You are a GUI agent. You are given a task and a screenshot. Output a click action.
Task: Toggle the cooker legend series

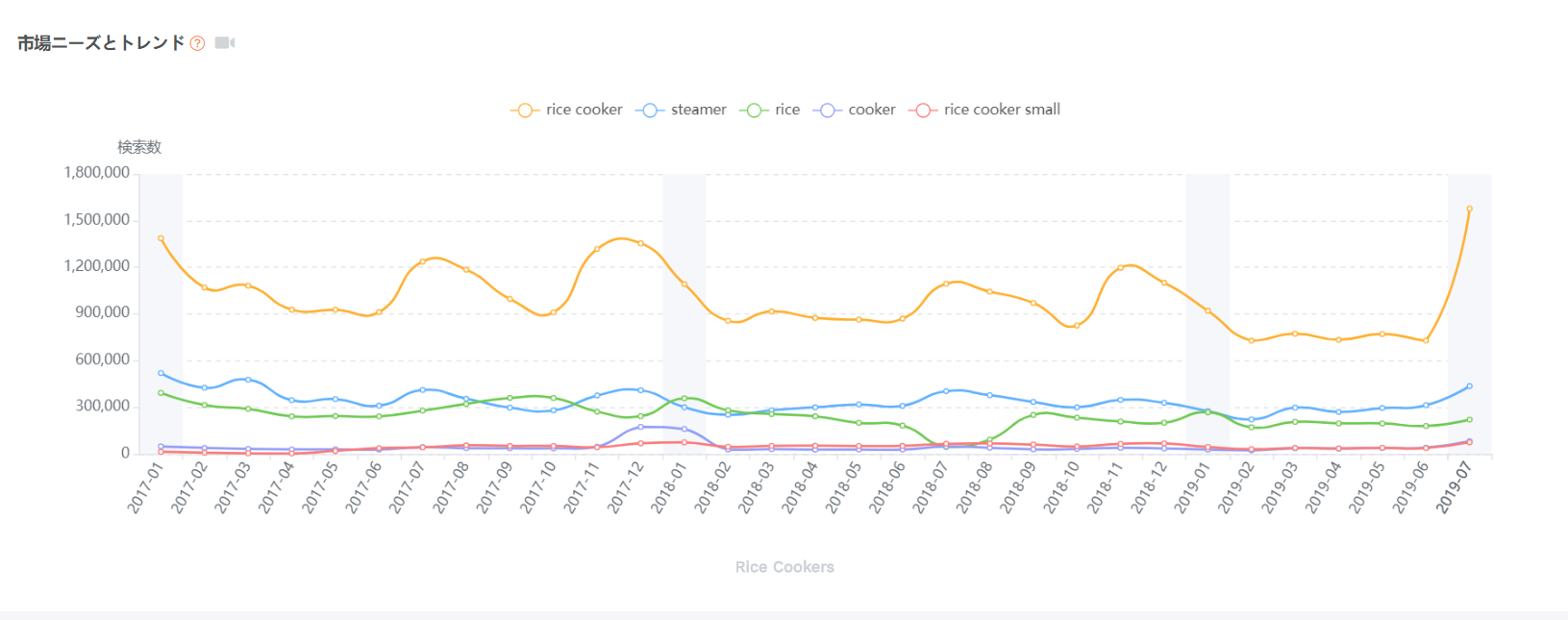(x=854, y=110)
